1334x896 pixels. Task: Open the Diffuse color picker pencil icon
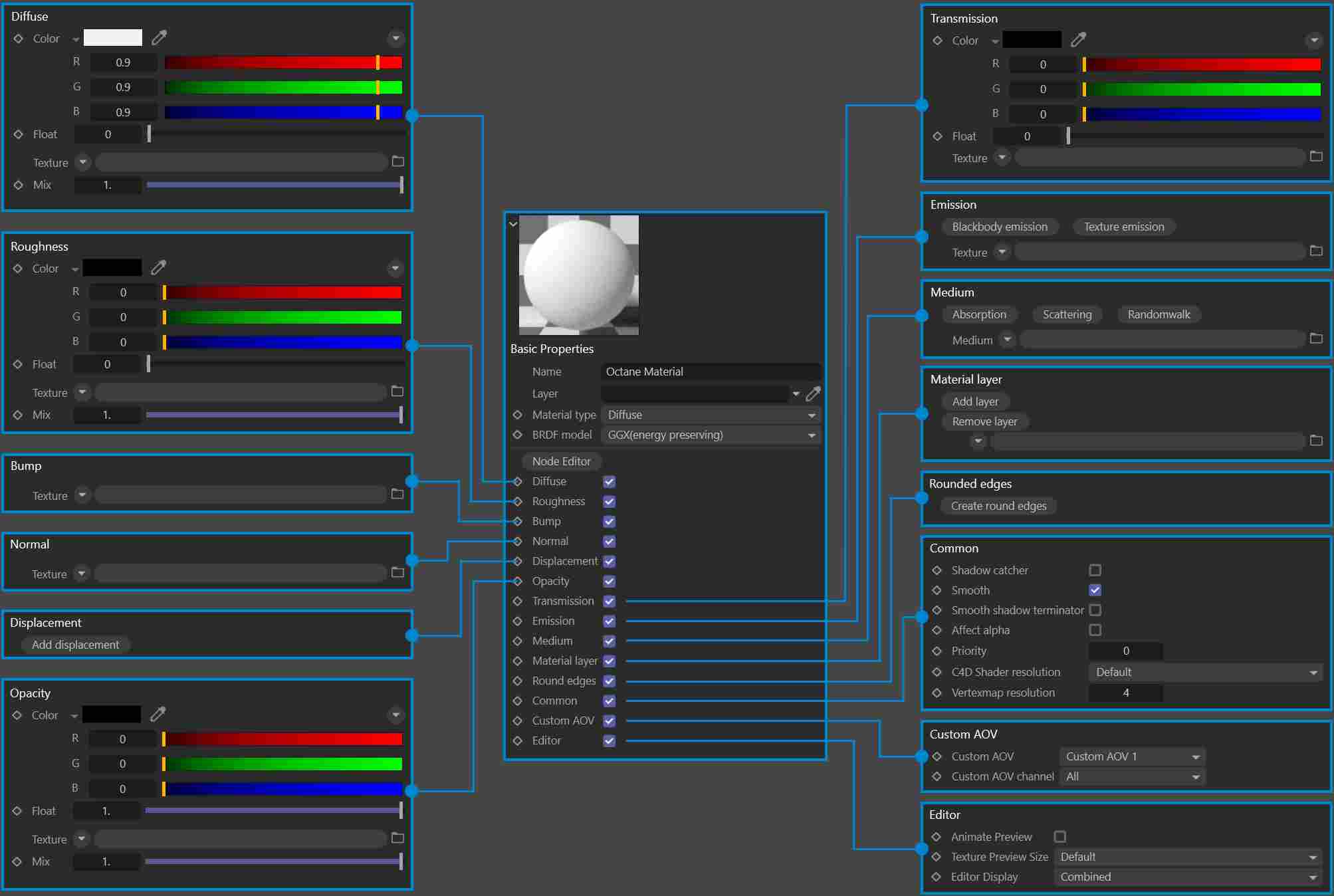point(158,38)
